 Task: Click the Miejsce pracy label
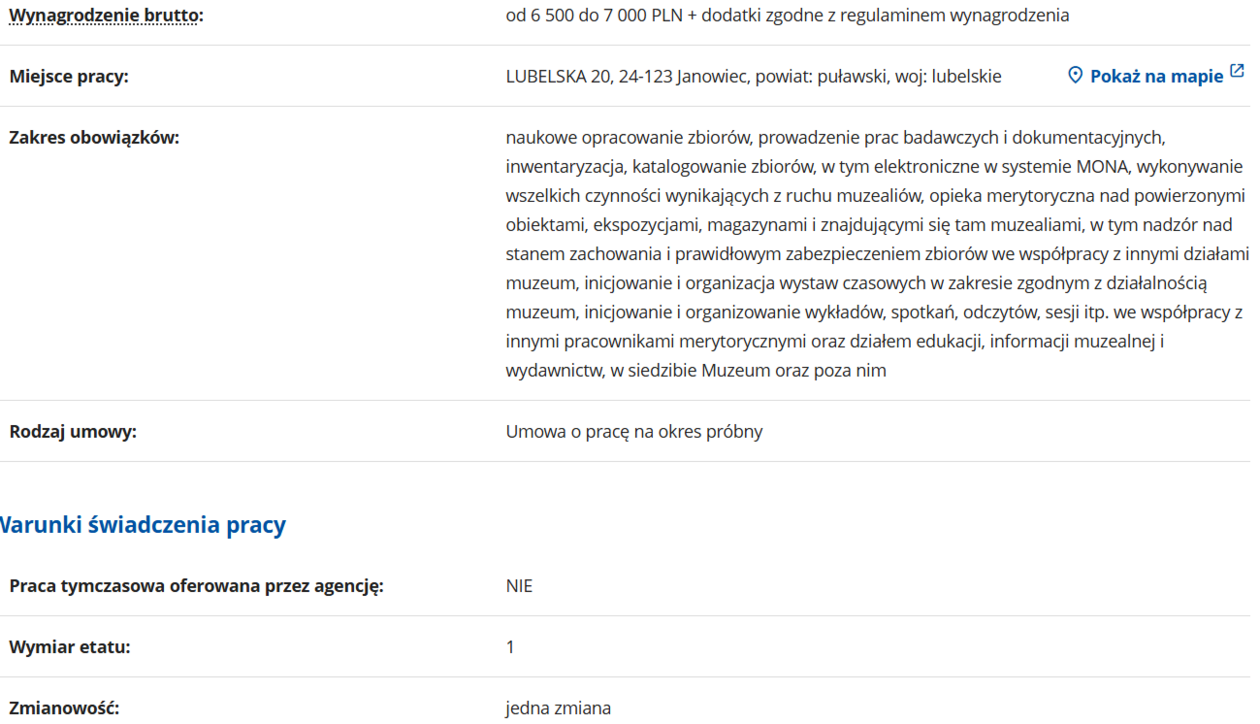point(69,77)
